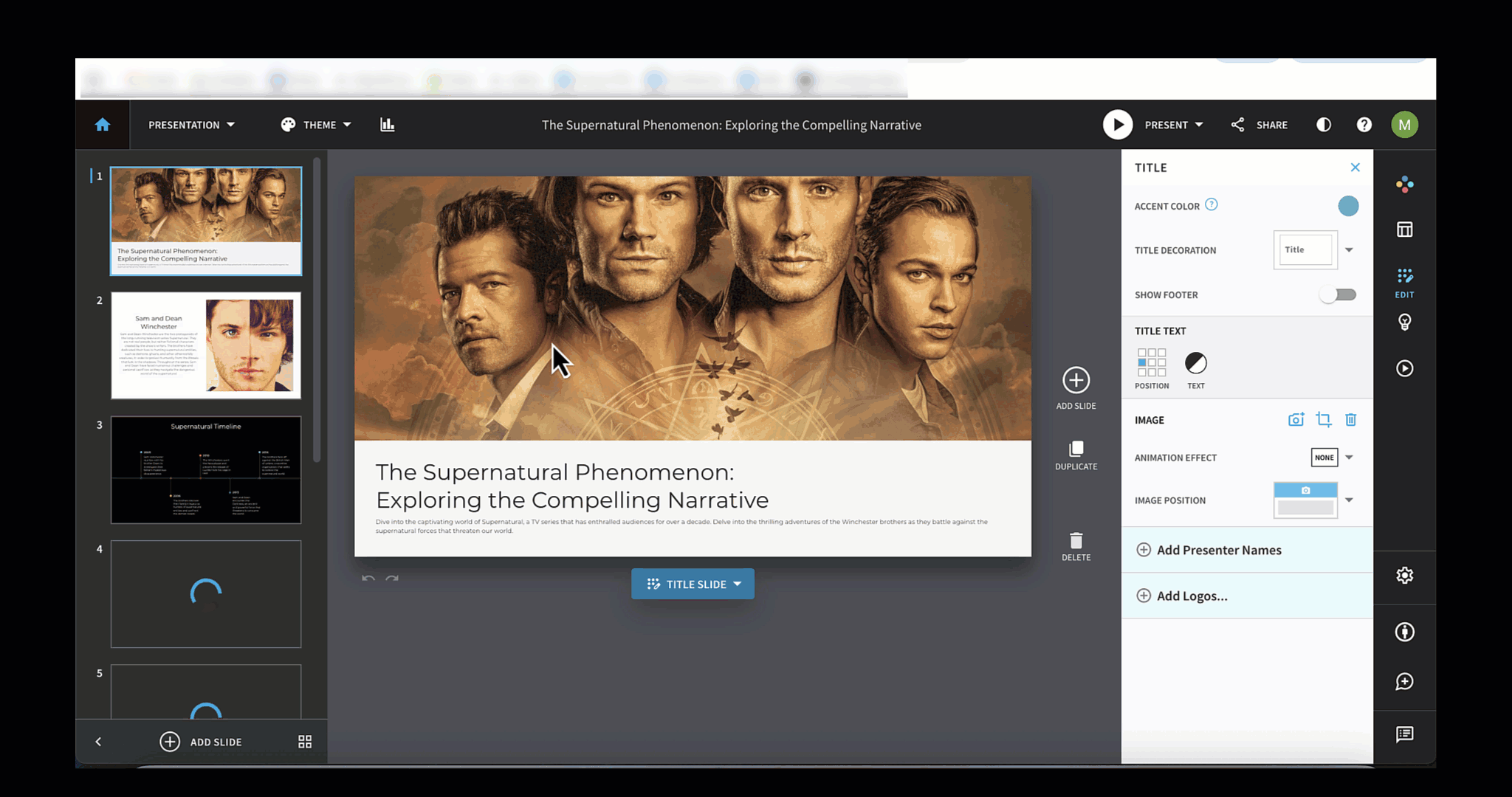
Task: Open Theme menu
Action: [316, 125]
